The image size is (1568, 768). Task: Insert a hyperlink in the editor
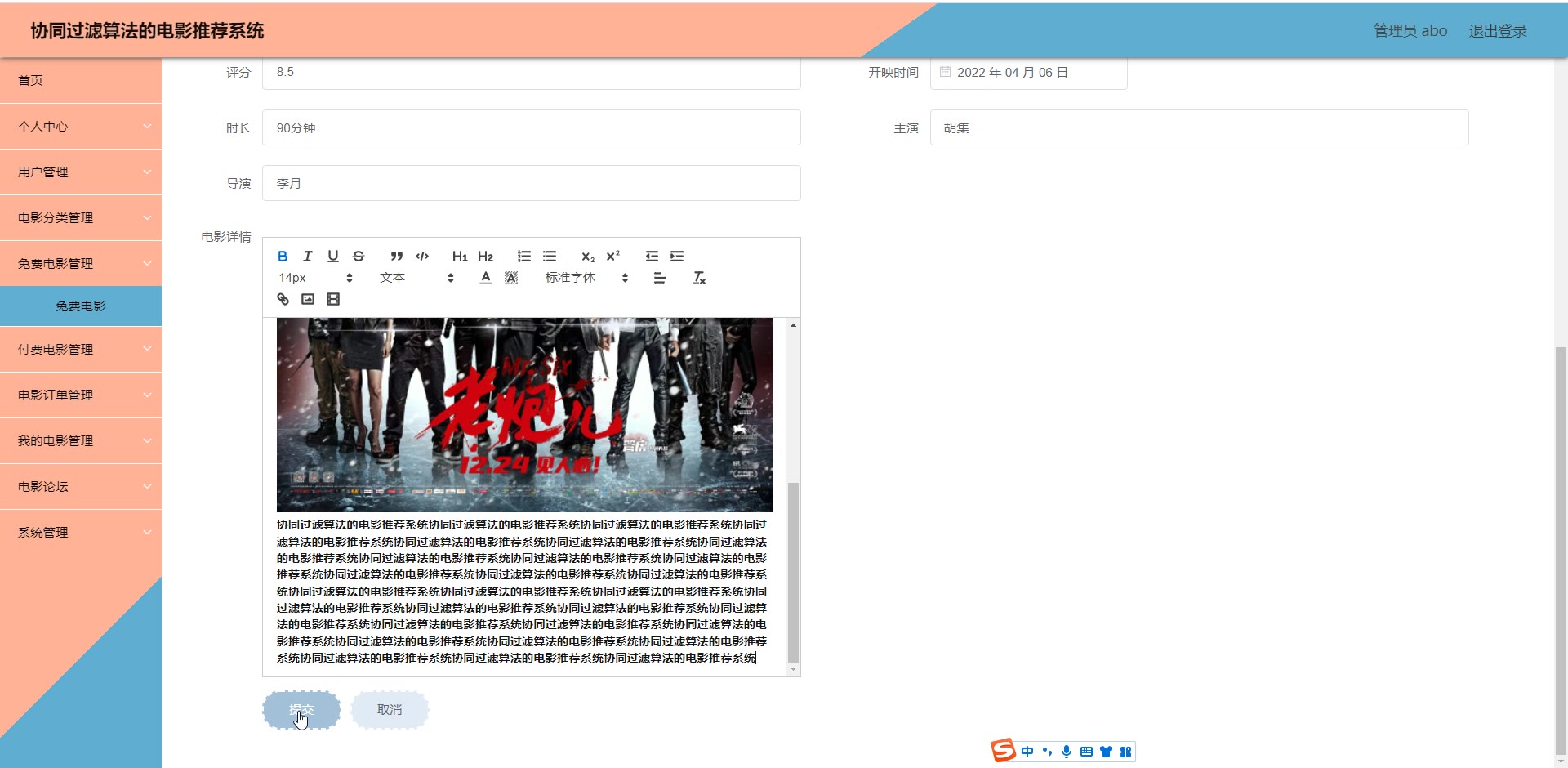[x=283, y=300]
